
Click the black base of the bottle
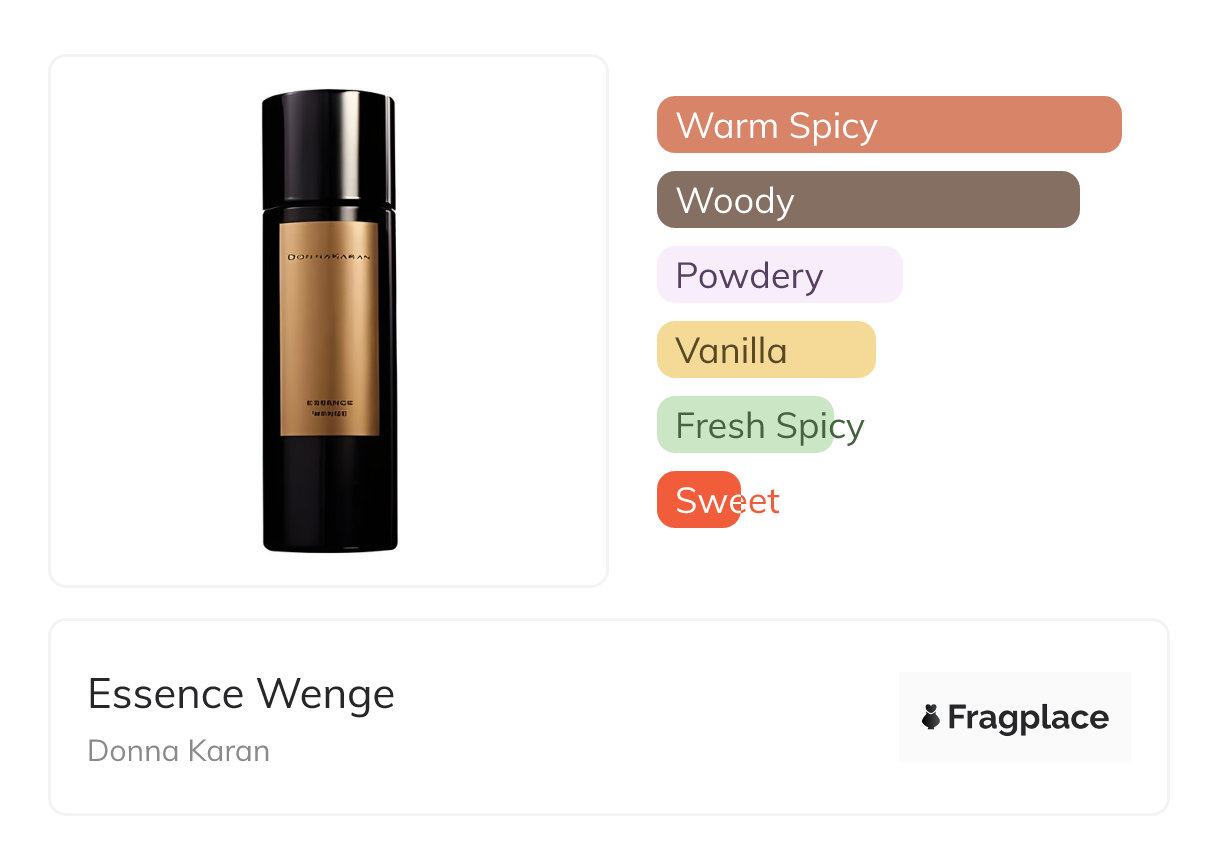click(x=330, y=495)
